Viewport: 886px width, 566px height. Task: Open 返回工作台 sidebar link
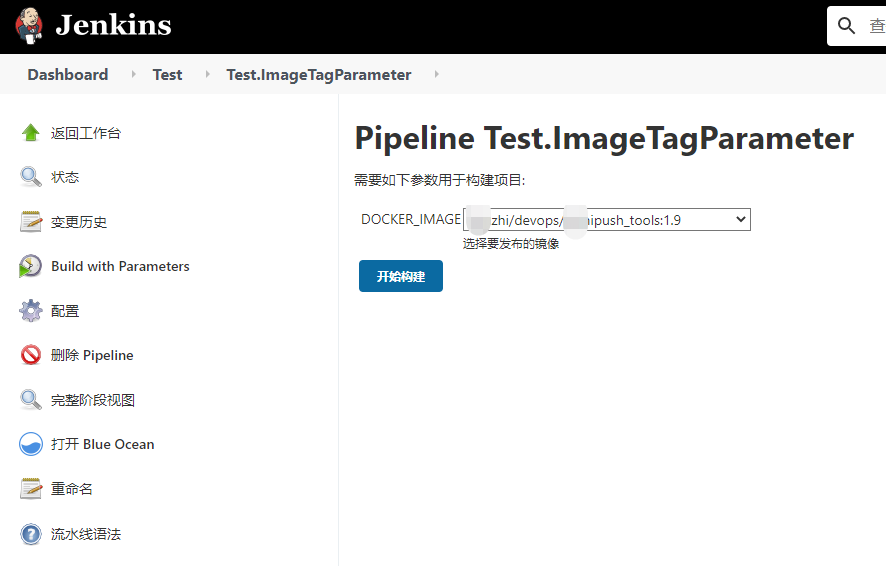point(86,133)
